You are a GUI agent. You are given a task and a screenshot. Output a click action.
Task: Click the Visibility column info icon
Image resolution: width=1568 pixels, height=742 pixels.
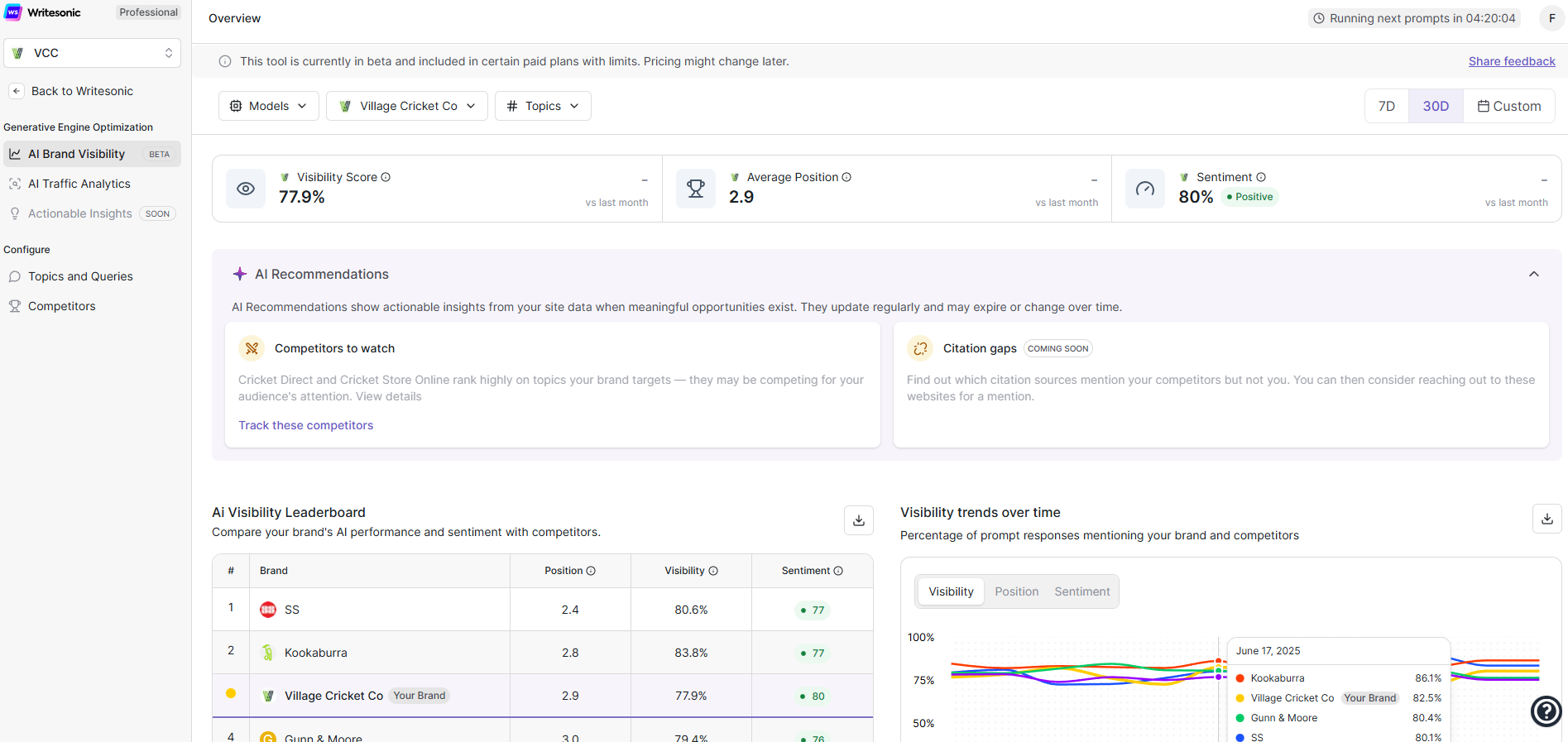713,571
